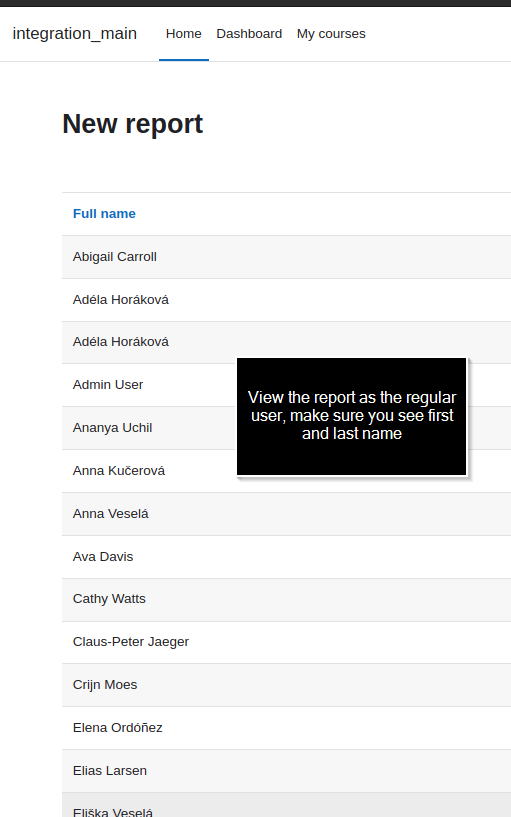Select the Abigail Carroll row
Viewport: 511px width, 817px height.
point(286,257)
